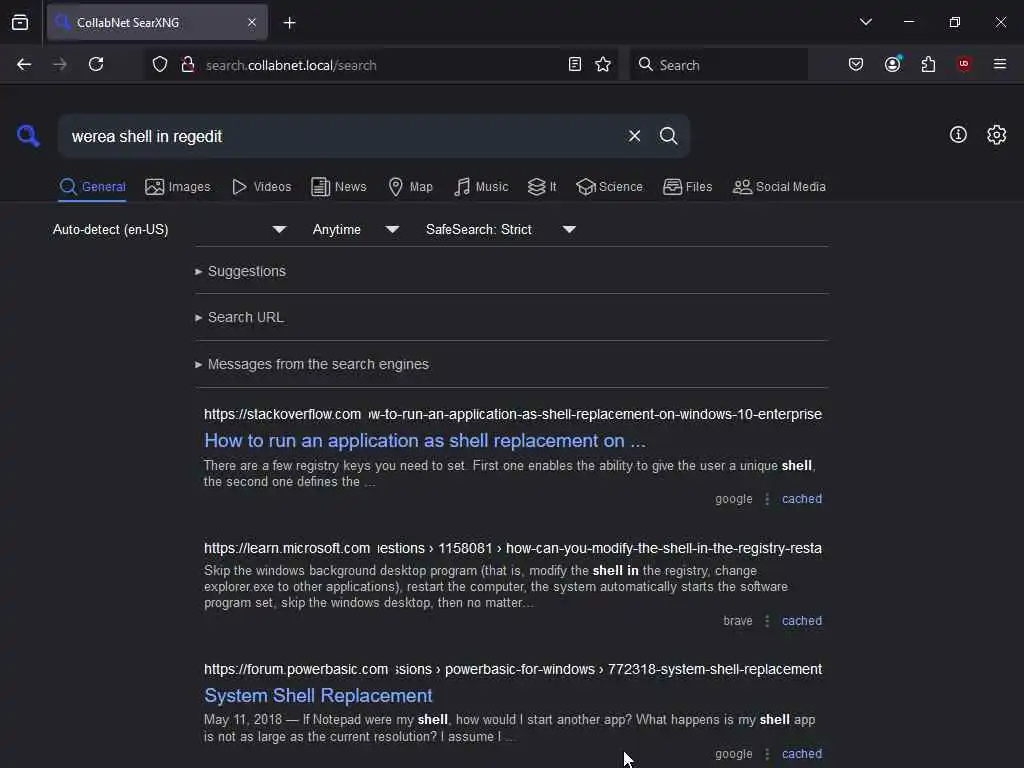Clear the search query with X icon
Viewport: 1024px width, 768px height.
(x=634, y=136)
